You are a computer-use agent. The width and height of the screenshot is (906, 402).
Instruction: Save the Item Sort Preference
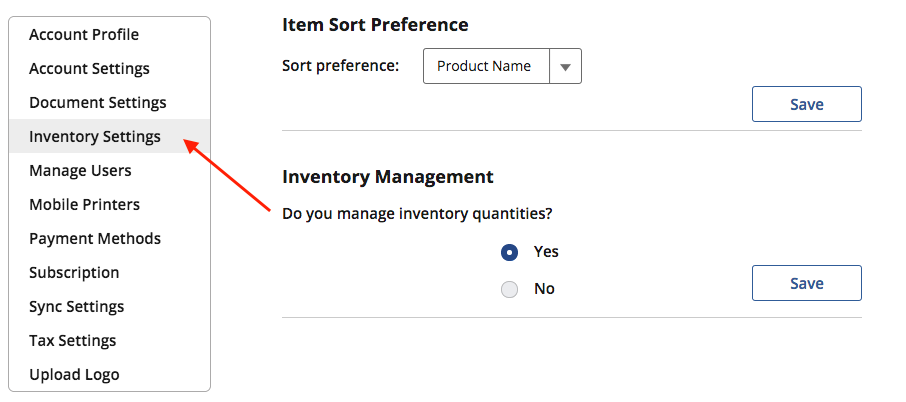(x=806, y=104)
